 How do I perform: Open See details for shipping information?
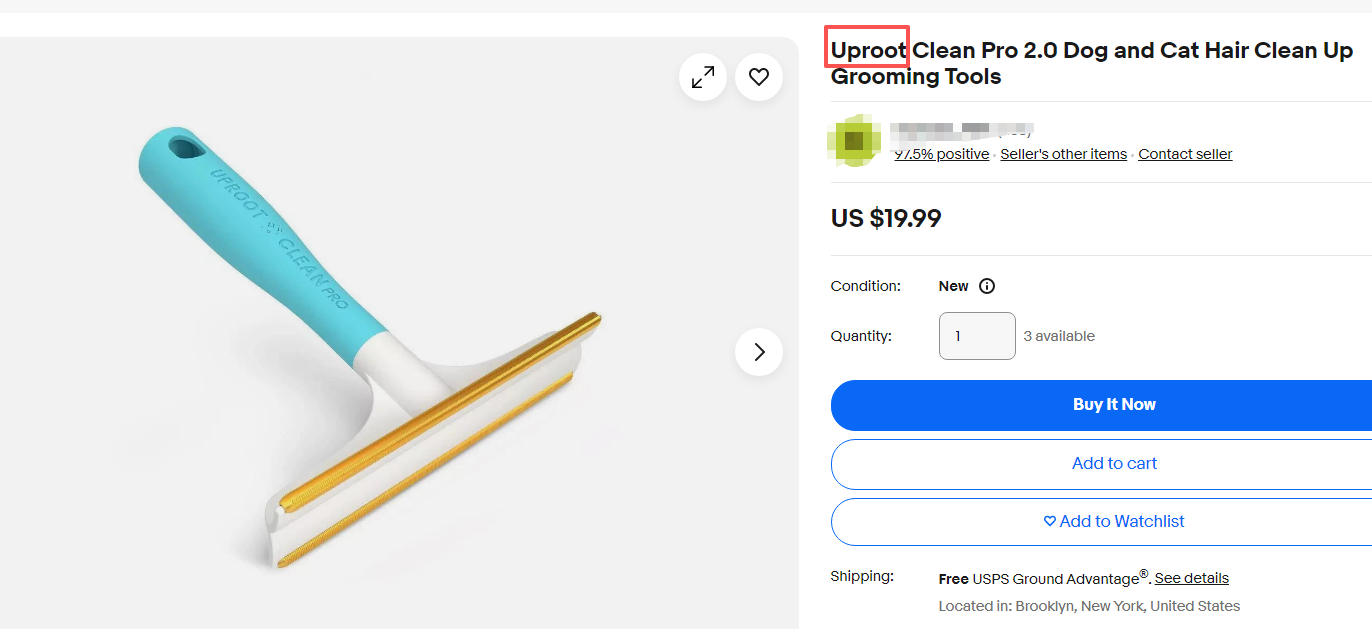(x=1191, y=578)
